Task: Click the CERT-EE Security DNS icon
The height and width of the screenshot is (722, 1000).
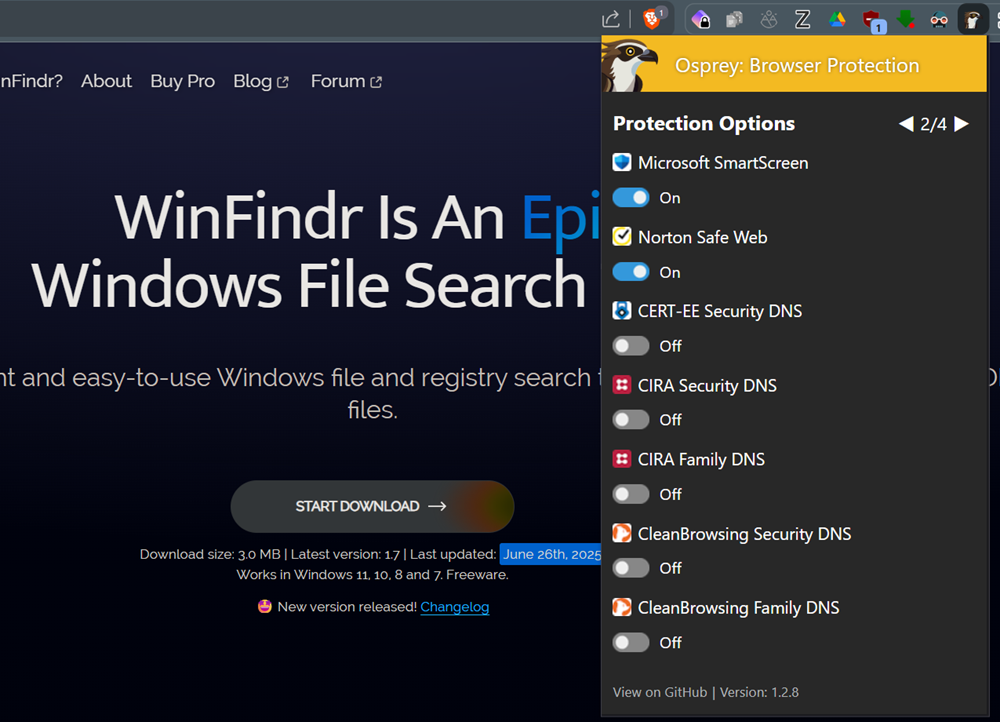Action: click(x=622, y=311)
